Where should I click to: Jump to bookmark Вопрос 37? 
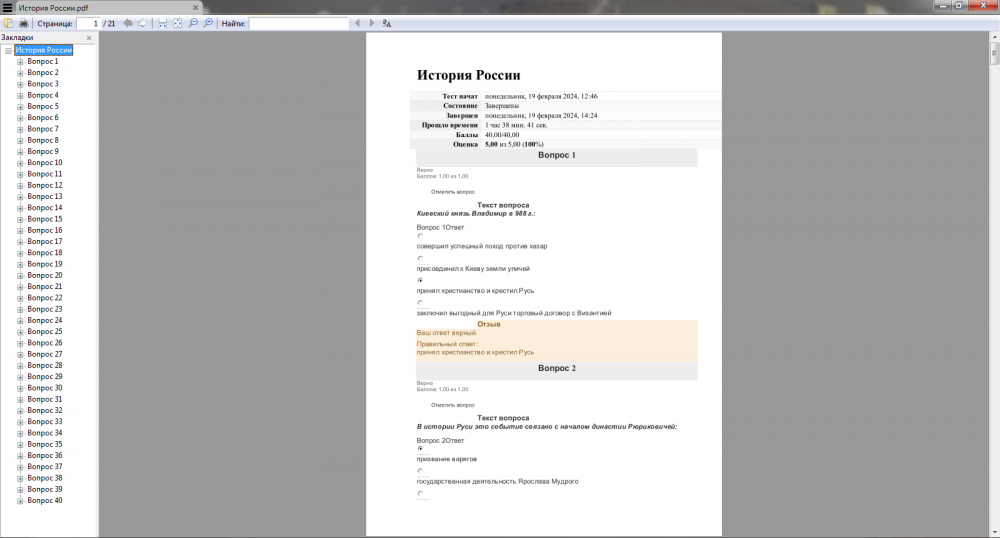[x=45, y=467]
